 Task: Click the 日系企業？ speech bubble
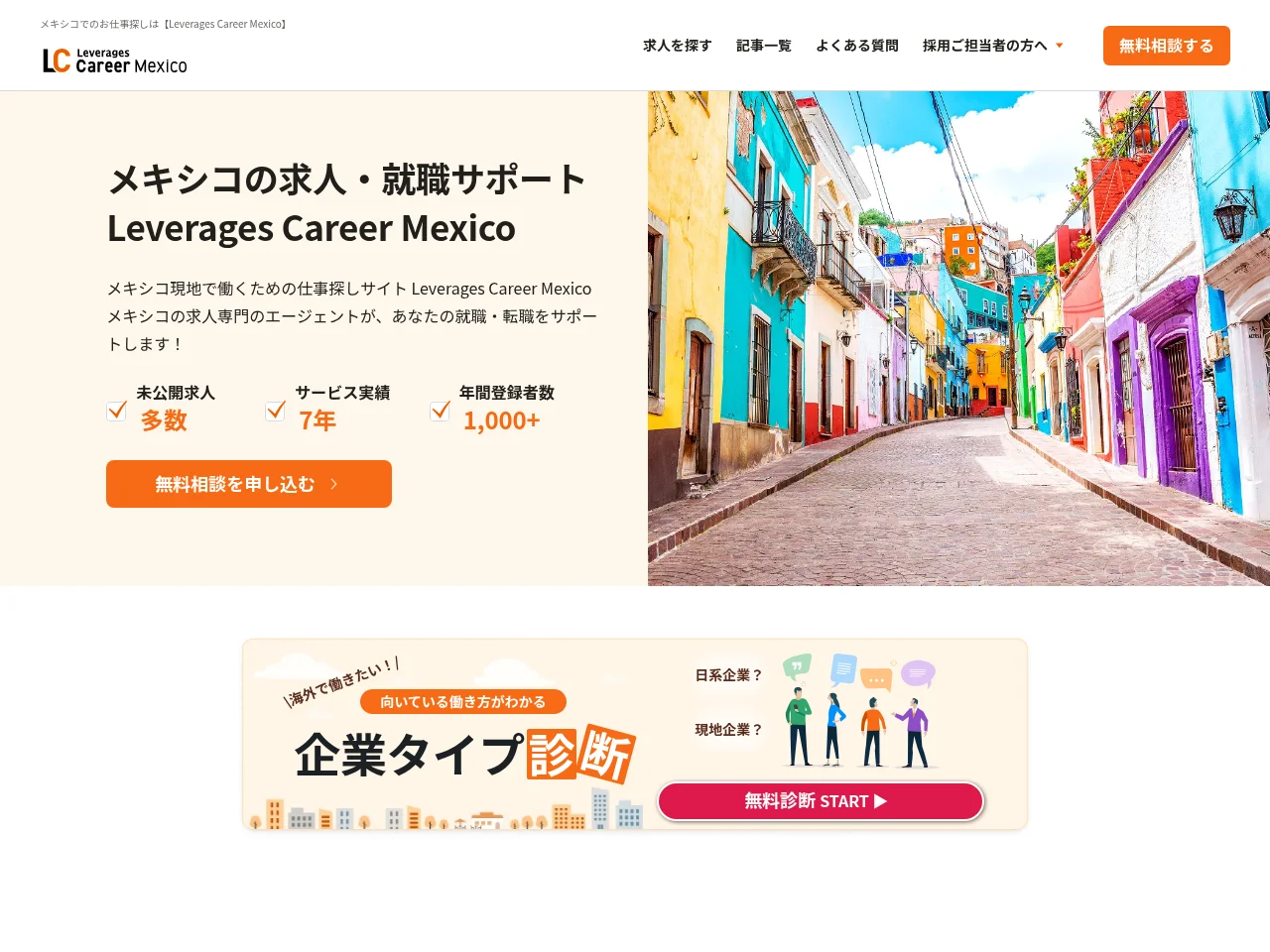728,675
